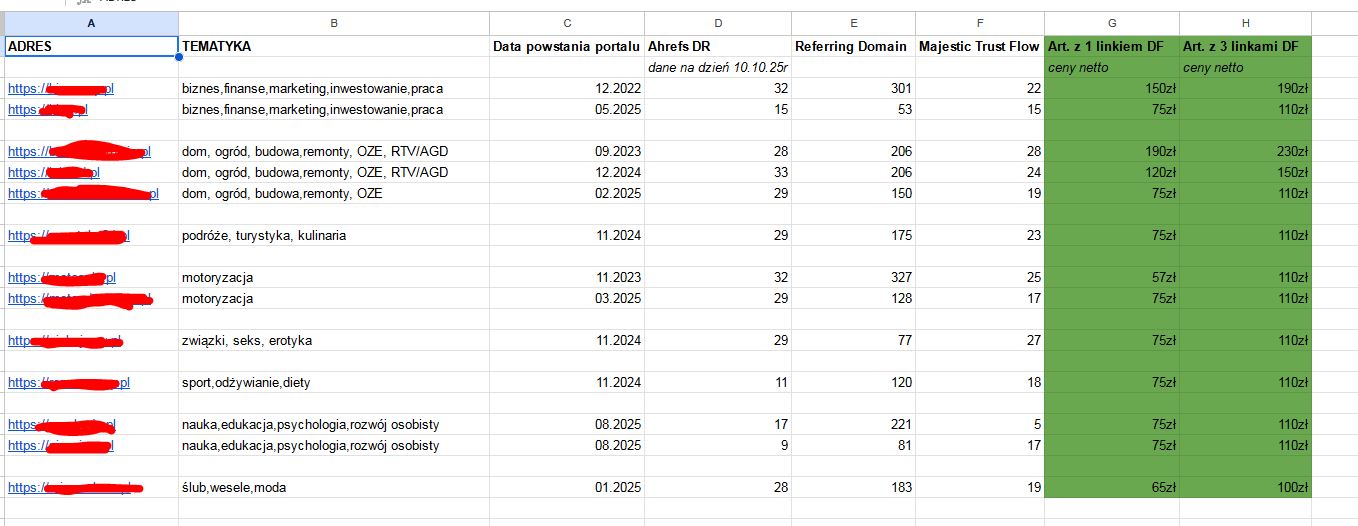The width and height of the screenshot is (1358, 526).
Task: Select the column D header
Action: (x=717, y=23)
